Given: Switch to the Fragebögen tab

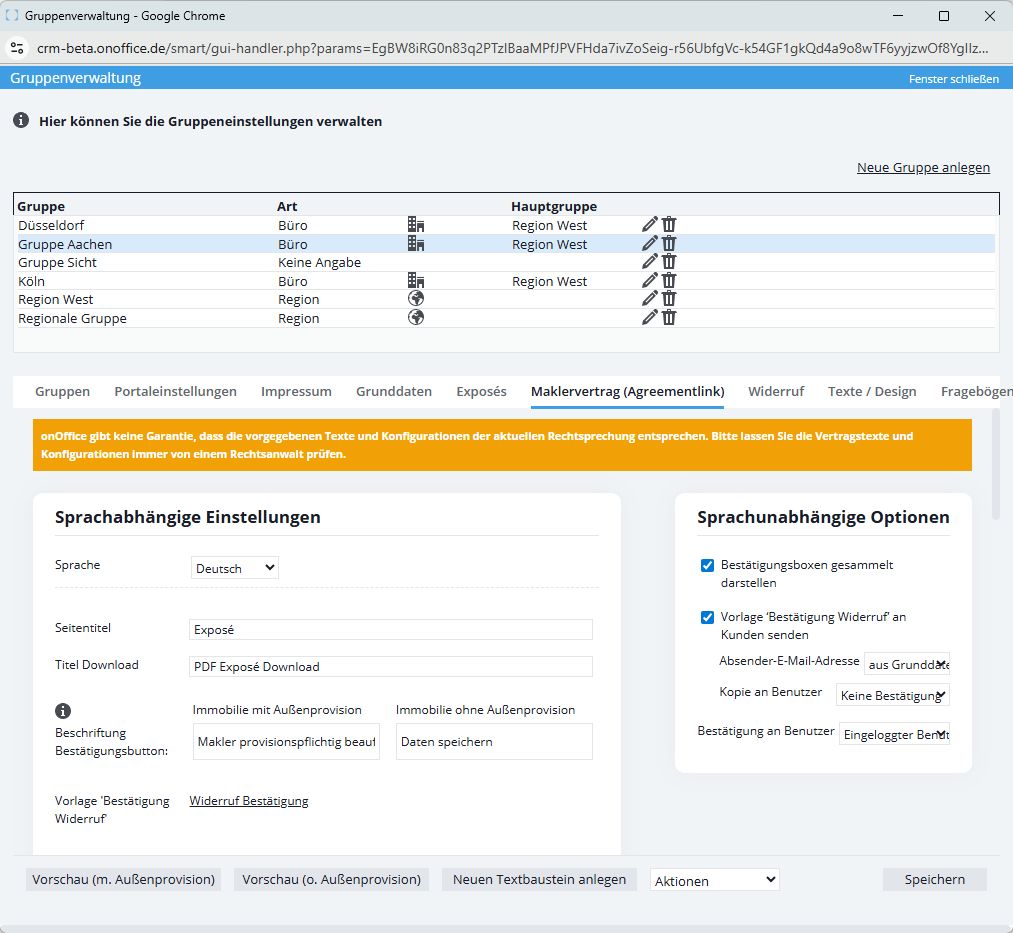Looking at the screenshot, I should (x=976, y=392).
